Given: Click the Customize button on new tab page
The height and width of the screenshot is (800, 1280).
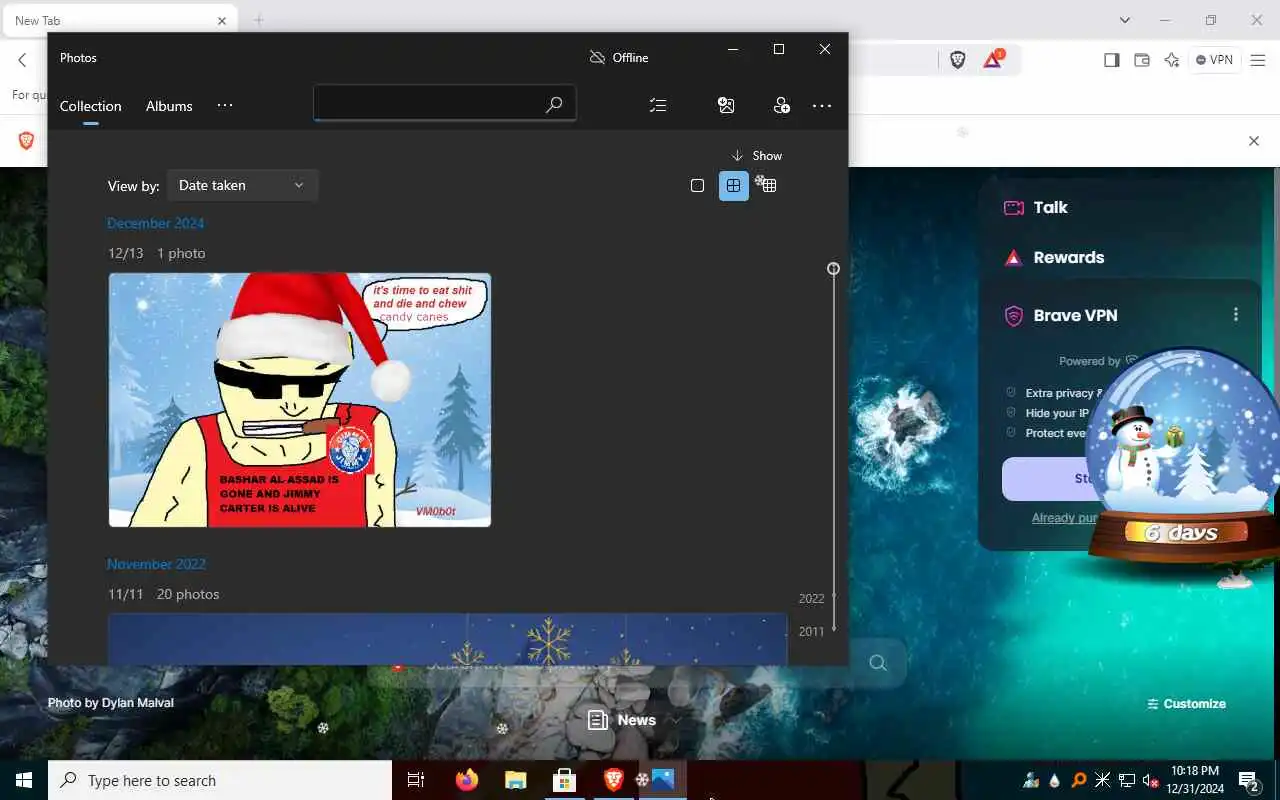Looking at the screenshot, I should 1186,703.
